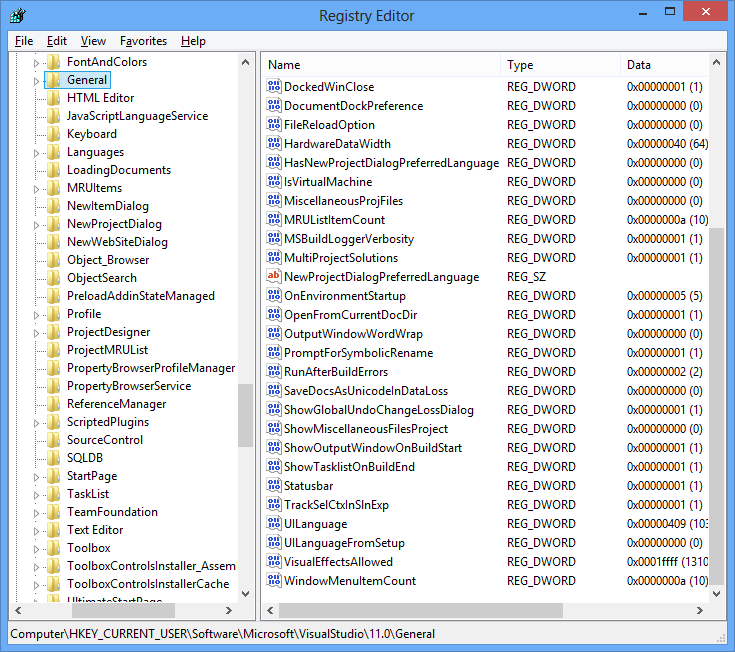Click the DWORD icon beside HardwareDataWidth
The height and width of the screenshot is (652, 735).
(274, 143)
